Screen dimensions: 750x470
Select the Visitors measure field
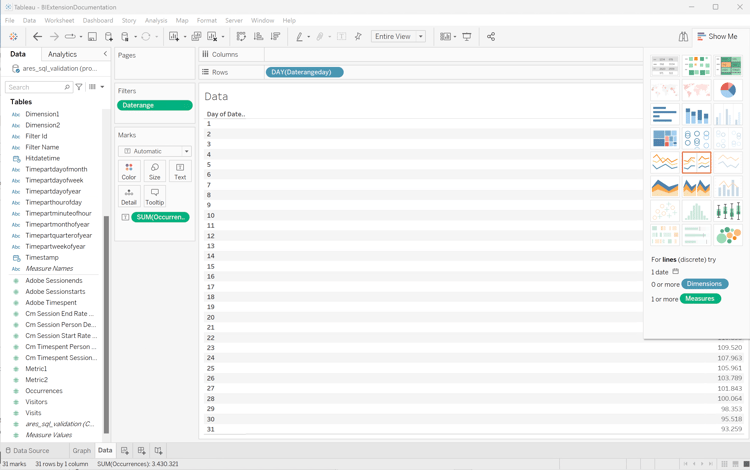tap(36, 402)
